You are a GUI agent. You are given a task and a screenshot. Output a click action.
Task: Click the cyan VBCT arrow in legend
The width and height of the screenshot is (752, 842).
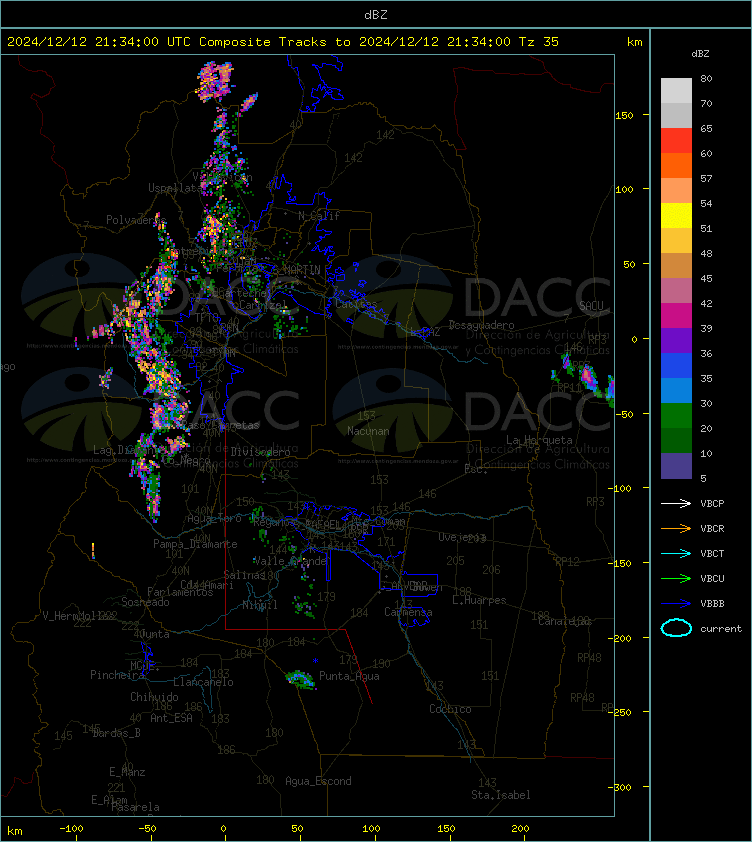click(x=676, y=553)
